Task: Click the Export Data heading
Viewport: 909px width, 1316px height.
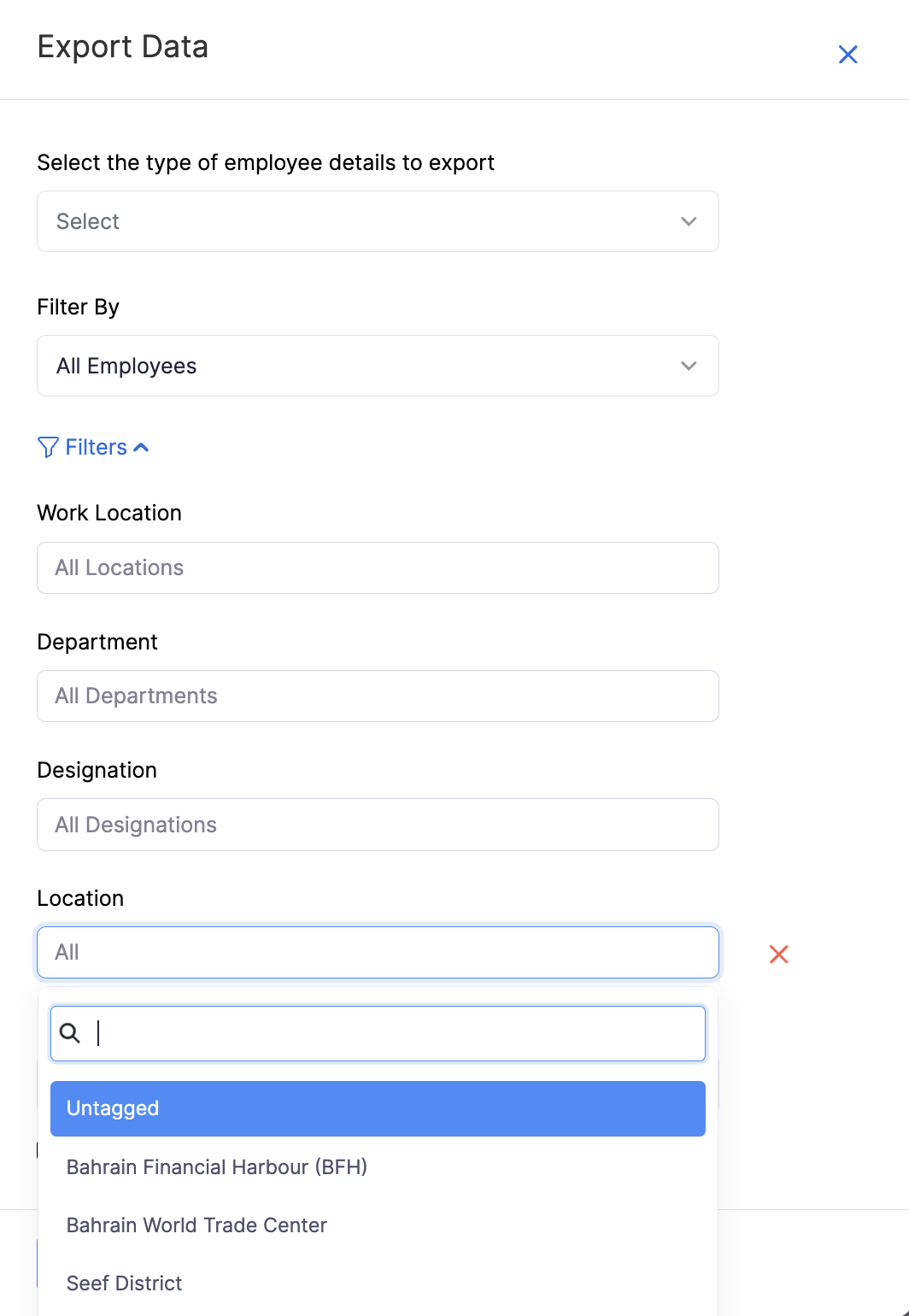Action: (123, 47)
